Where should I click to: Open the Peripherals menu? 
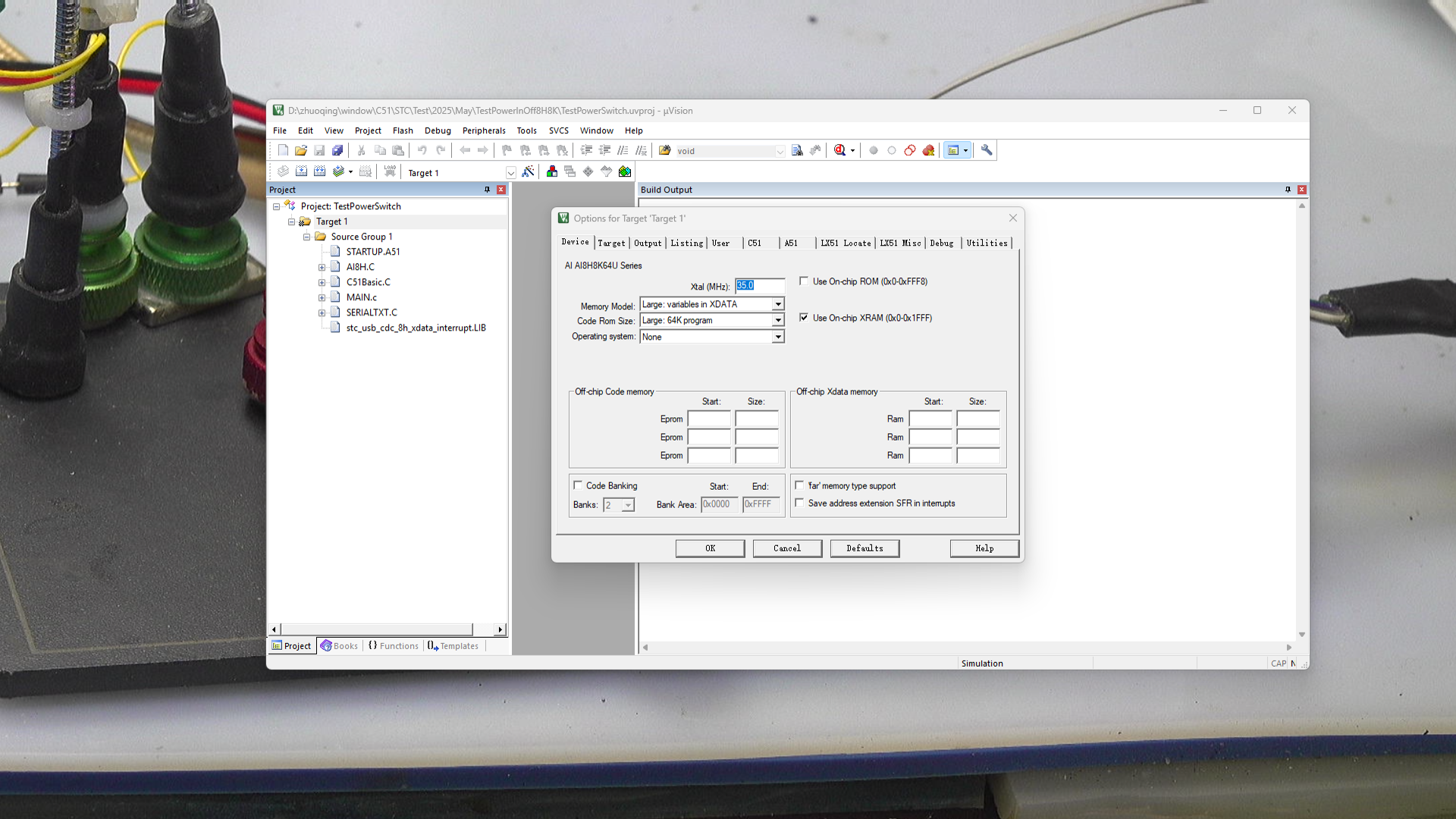click(483, 130)
